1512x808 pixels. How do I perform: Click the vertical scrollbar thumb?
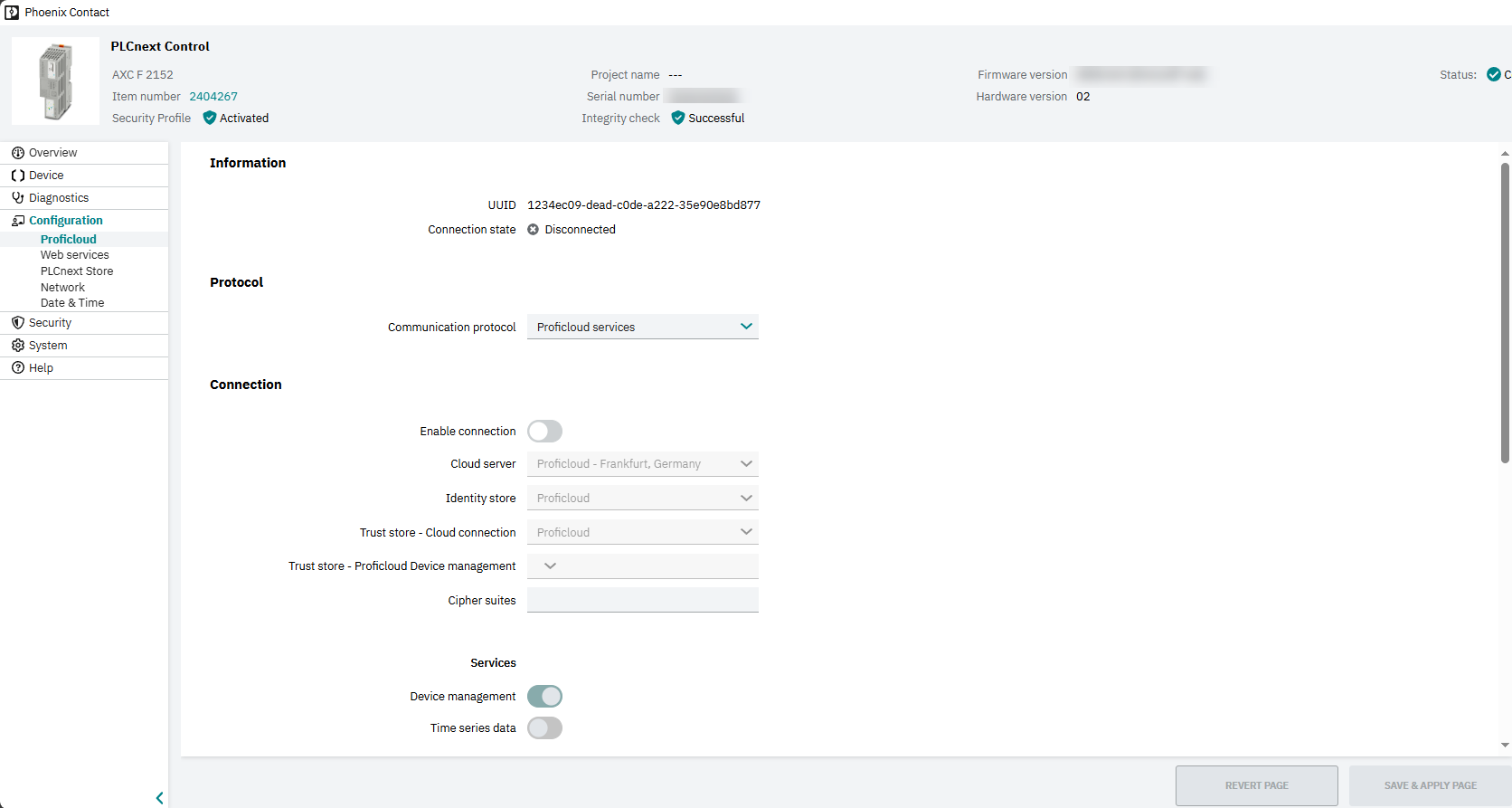pos(1505,312)
